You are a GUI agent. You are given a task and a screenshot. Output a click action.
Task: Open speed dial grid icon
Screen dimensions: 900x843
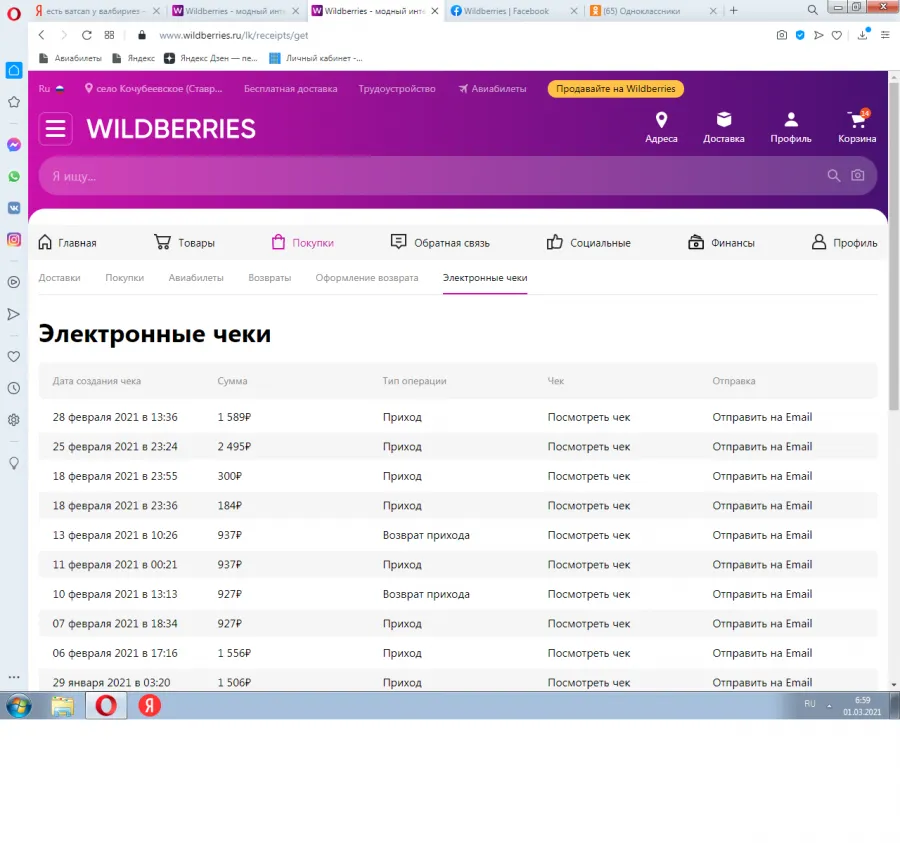(x=109, y=35)
